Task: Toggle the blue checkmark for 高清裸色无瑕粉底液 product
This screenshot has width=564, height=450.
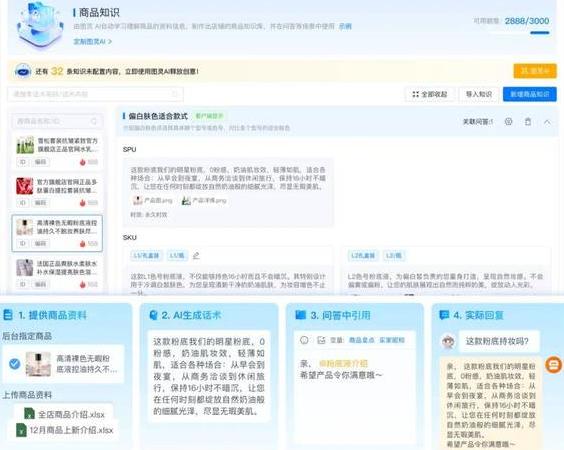Action: pos(14,364)
